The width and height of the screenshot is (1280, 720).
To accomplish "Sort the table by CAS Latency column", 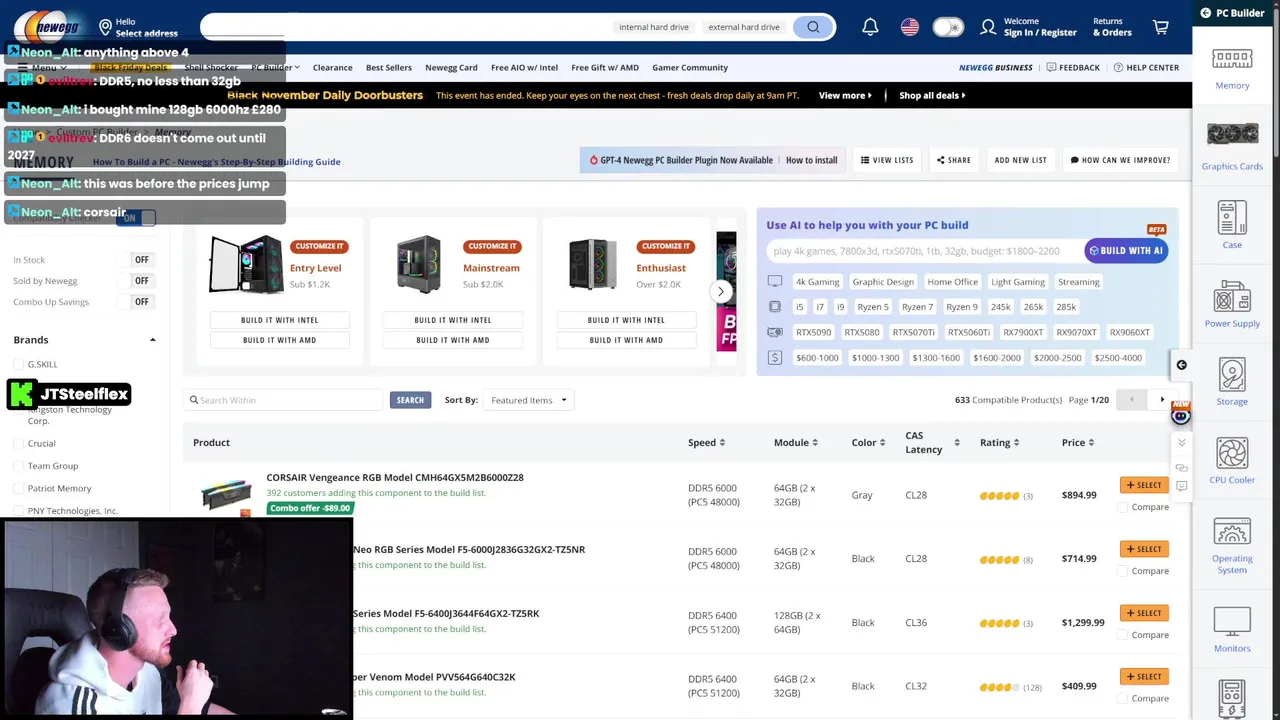I will tap(932, 442).
